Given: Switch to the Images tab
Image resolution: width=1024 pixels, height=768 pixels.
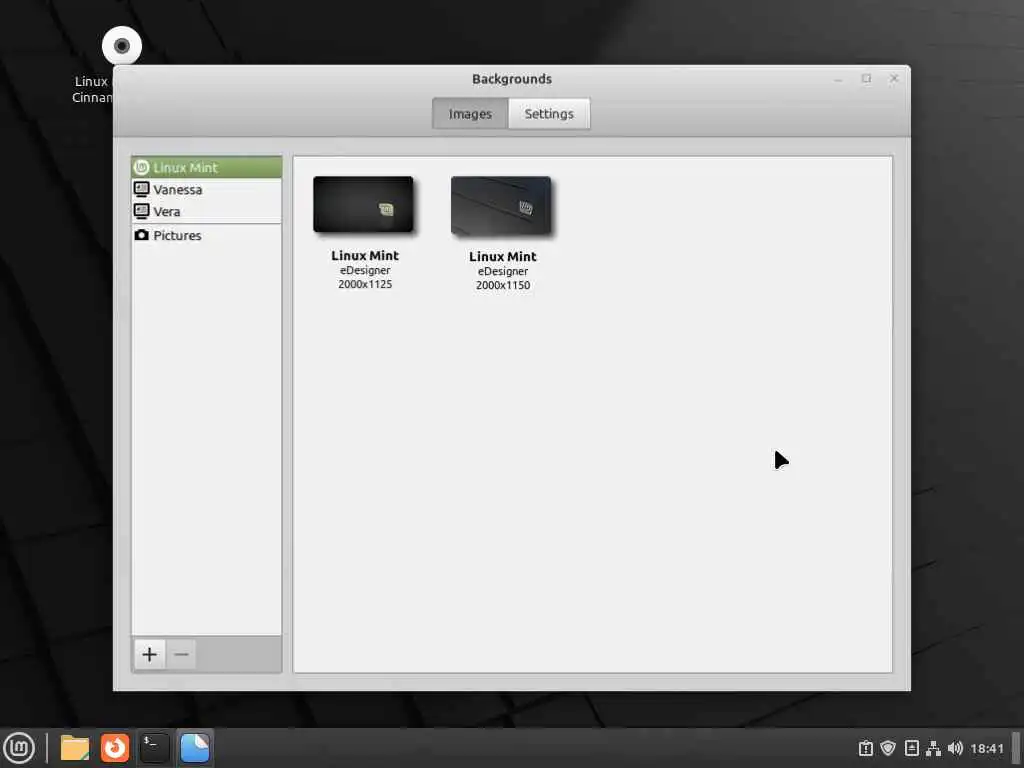Looking at the screenshot, I should (470, 114).
